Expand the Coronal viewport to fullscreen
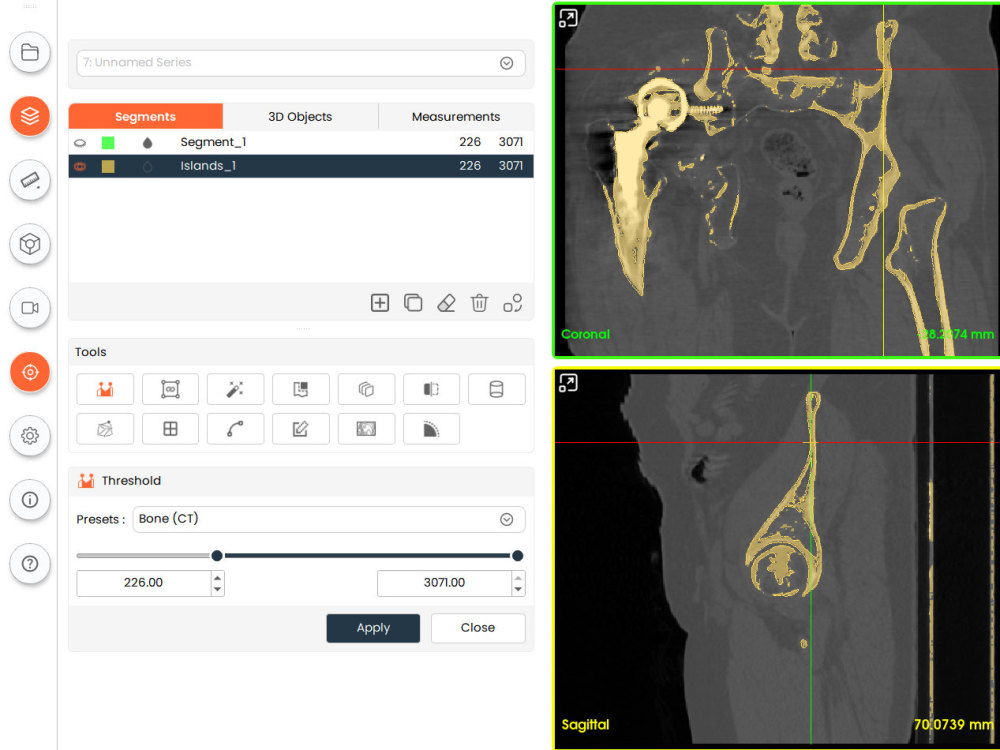The width and height of the screenshot is (1000, 750). point(569,19)
